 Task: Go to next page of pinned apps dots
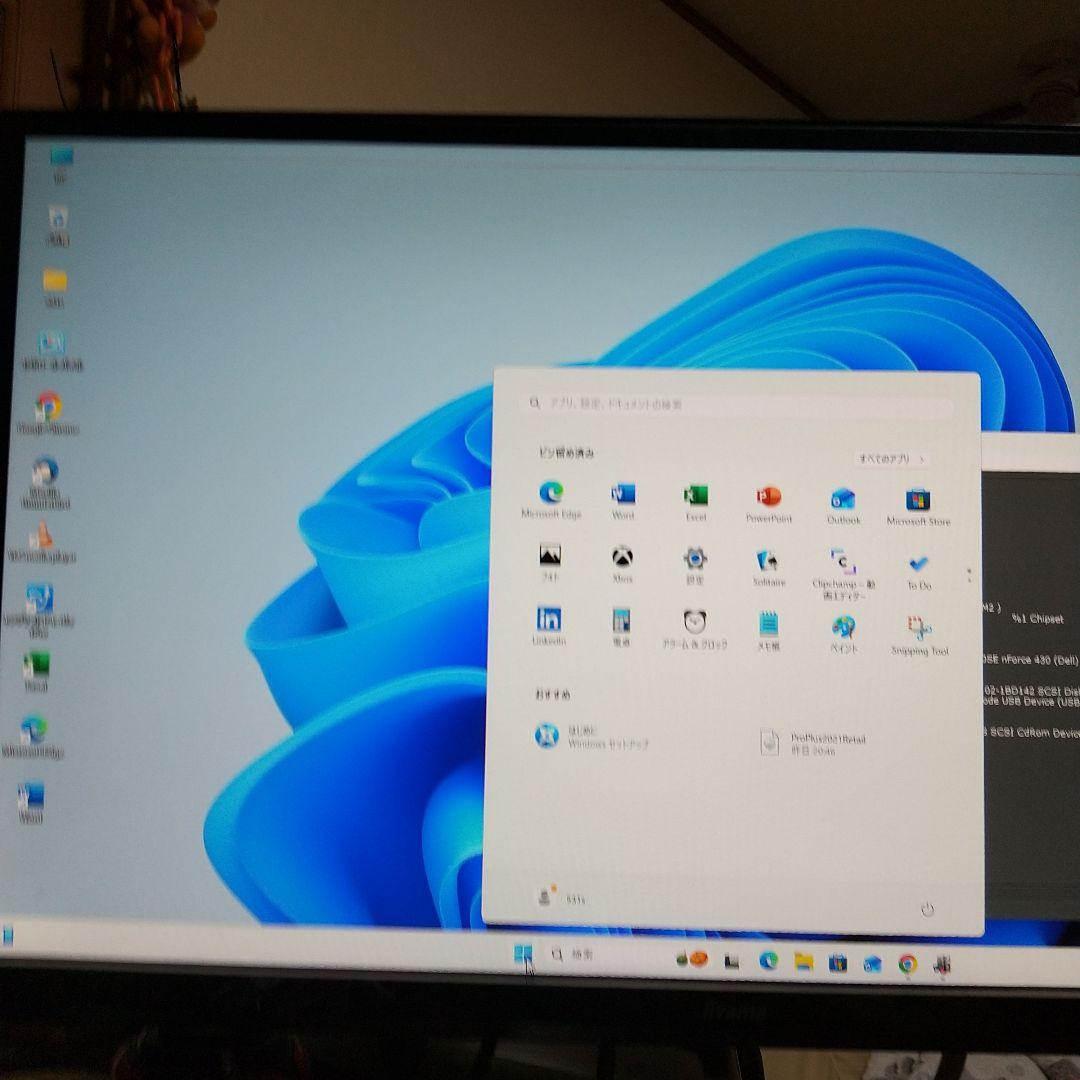[969, 580]
